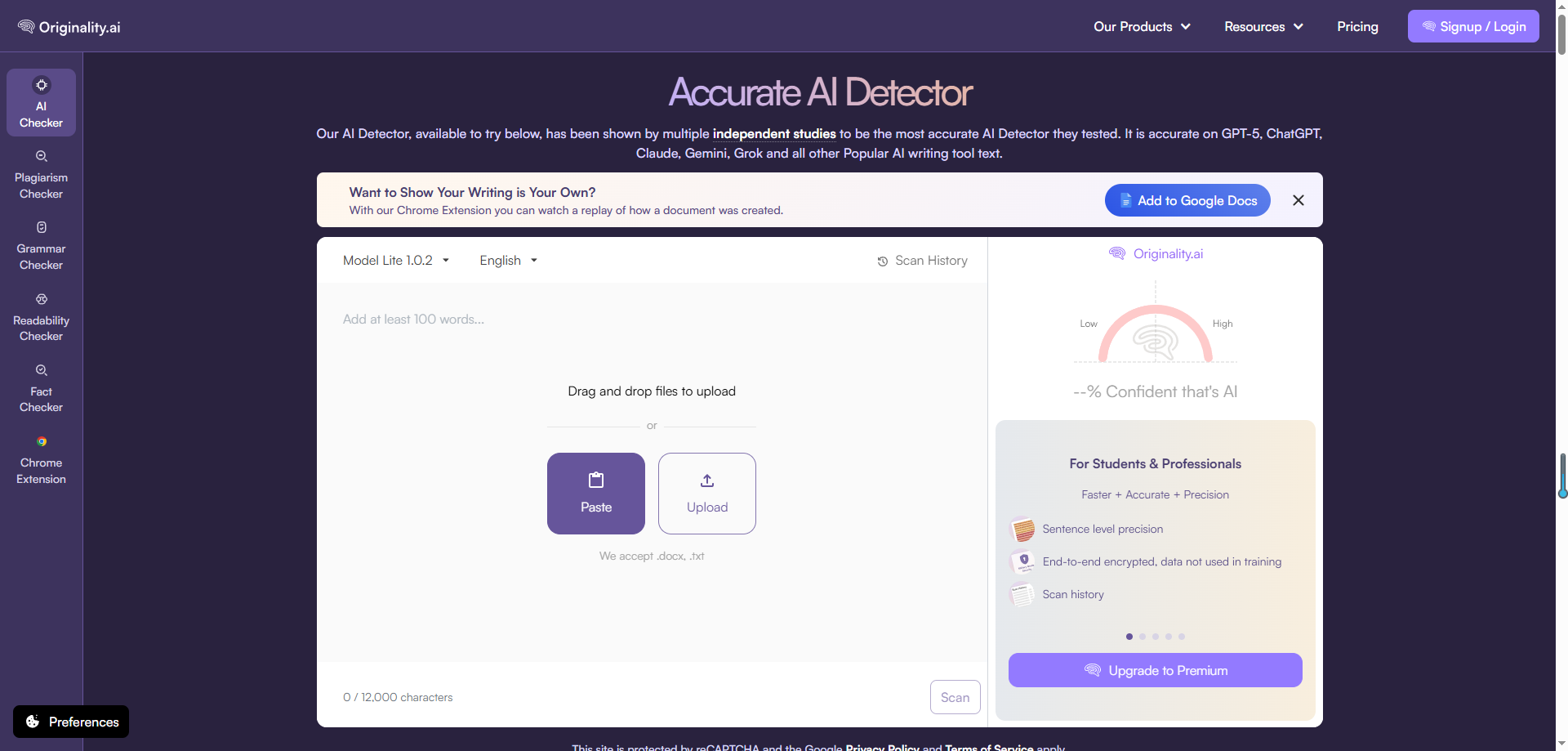The height and width of the screenshot is (751, 1568).
Task: Click the End-to-end encrypted shield icon
Action: coord(1022,562)
